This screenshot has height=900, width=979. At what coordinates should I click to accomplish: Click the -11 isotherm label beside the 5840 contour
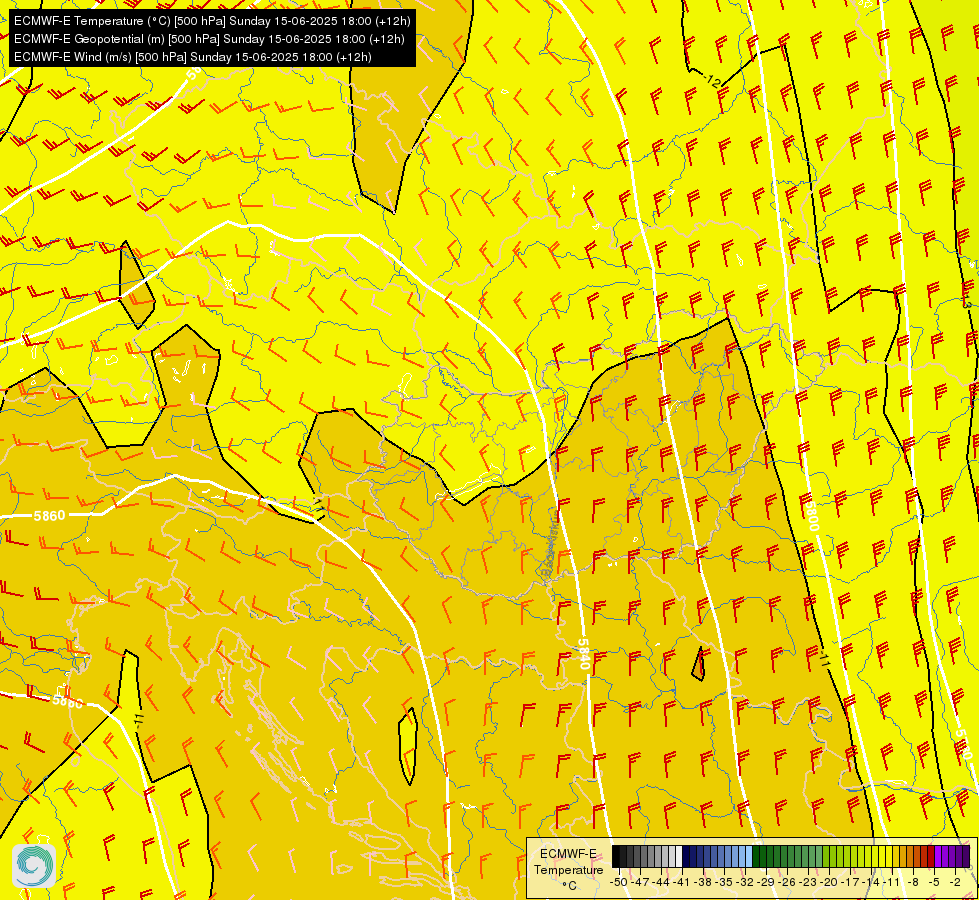[x=825, y=660]
